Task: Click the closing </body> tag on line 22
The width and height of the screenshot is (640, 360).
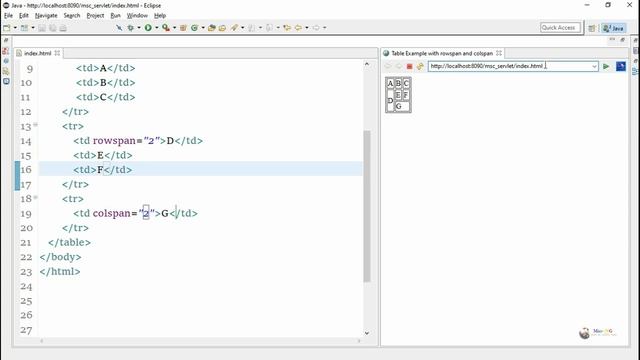Action: point(60,257)
